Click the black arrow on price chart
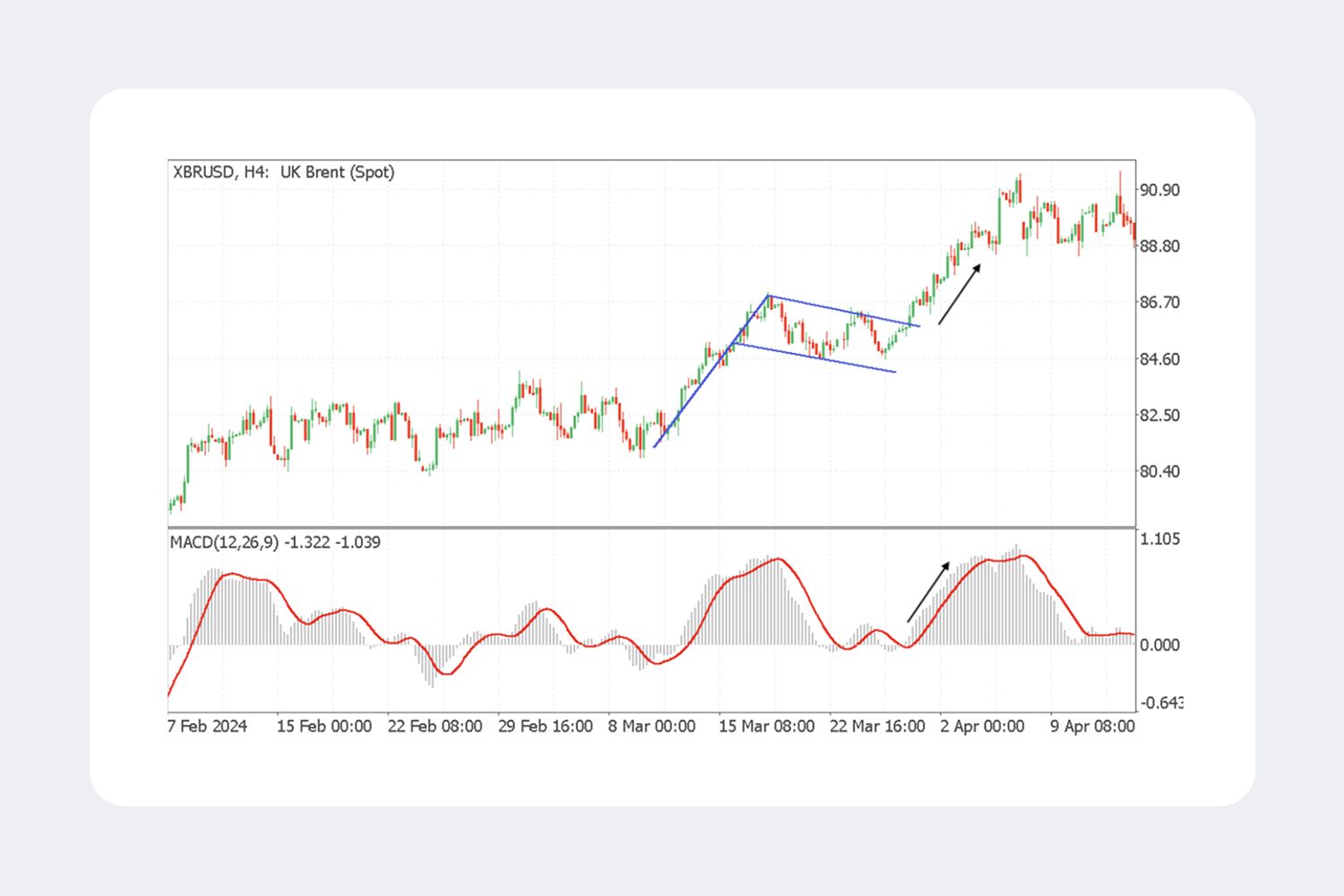This screenshot has width=1344, height=896. tap(960, 294)
